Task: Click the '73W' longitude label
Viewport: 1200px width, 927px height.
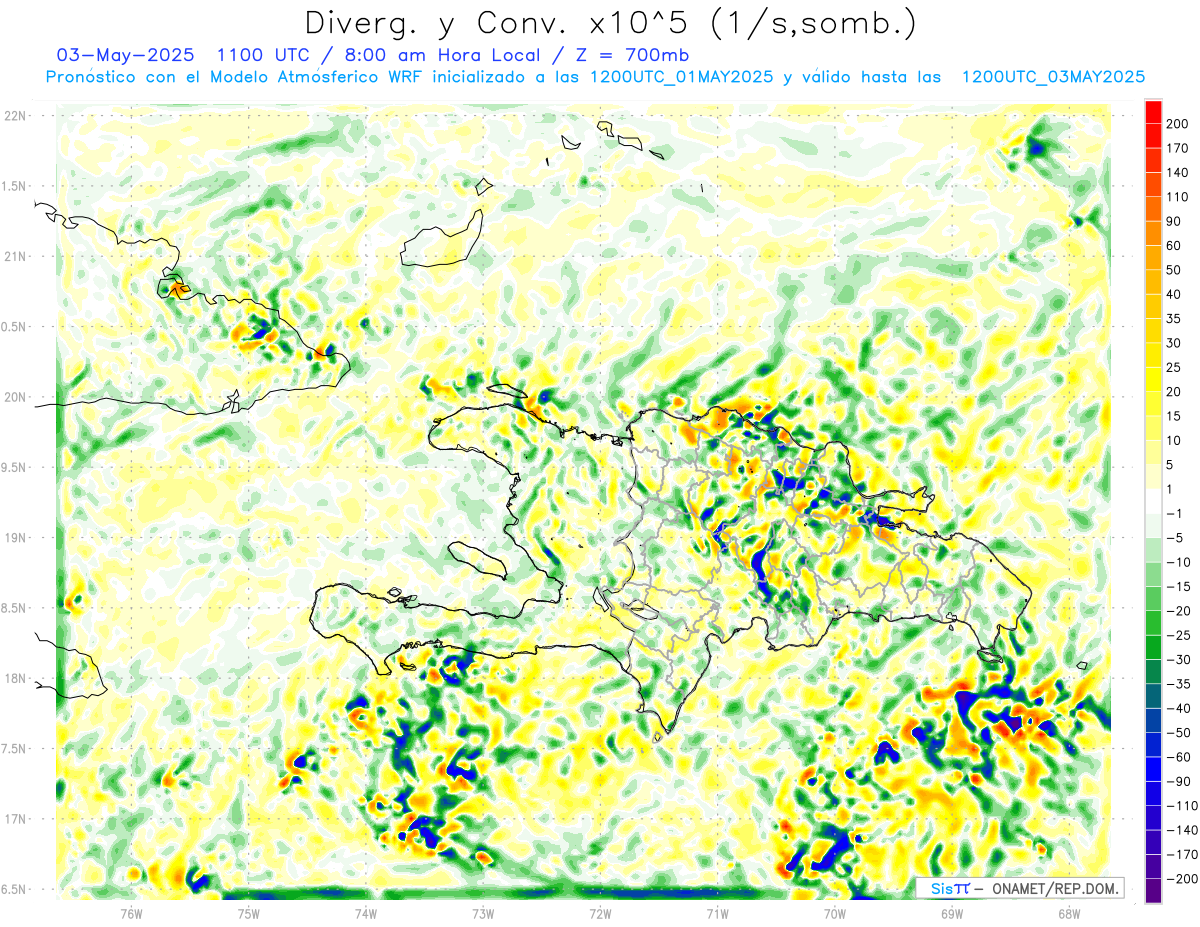Action: (483, 913)
